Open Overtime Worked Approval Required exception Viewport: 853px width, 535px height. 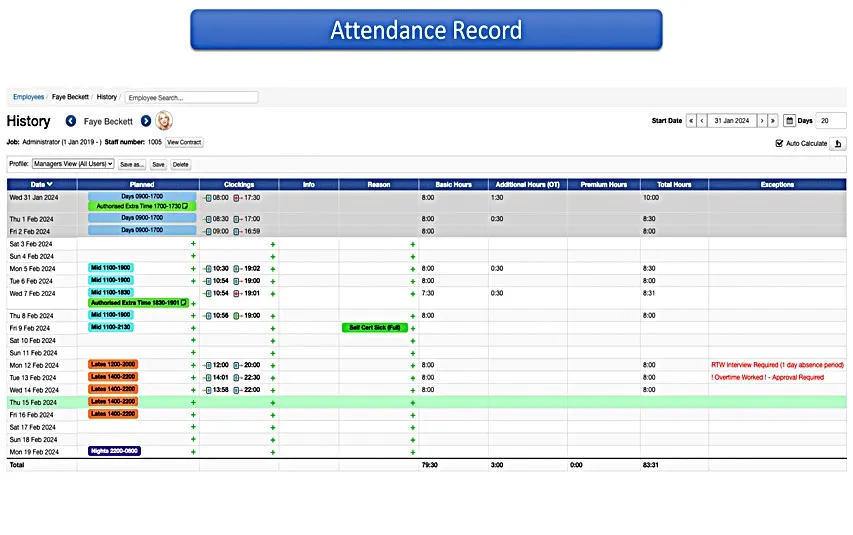[x=768, y=377]
